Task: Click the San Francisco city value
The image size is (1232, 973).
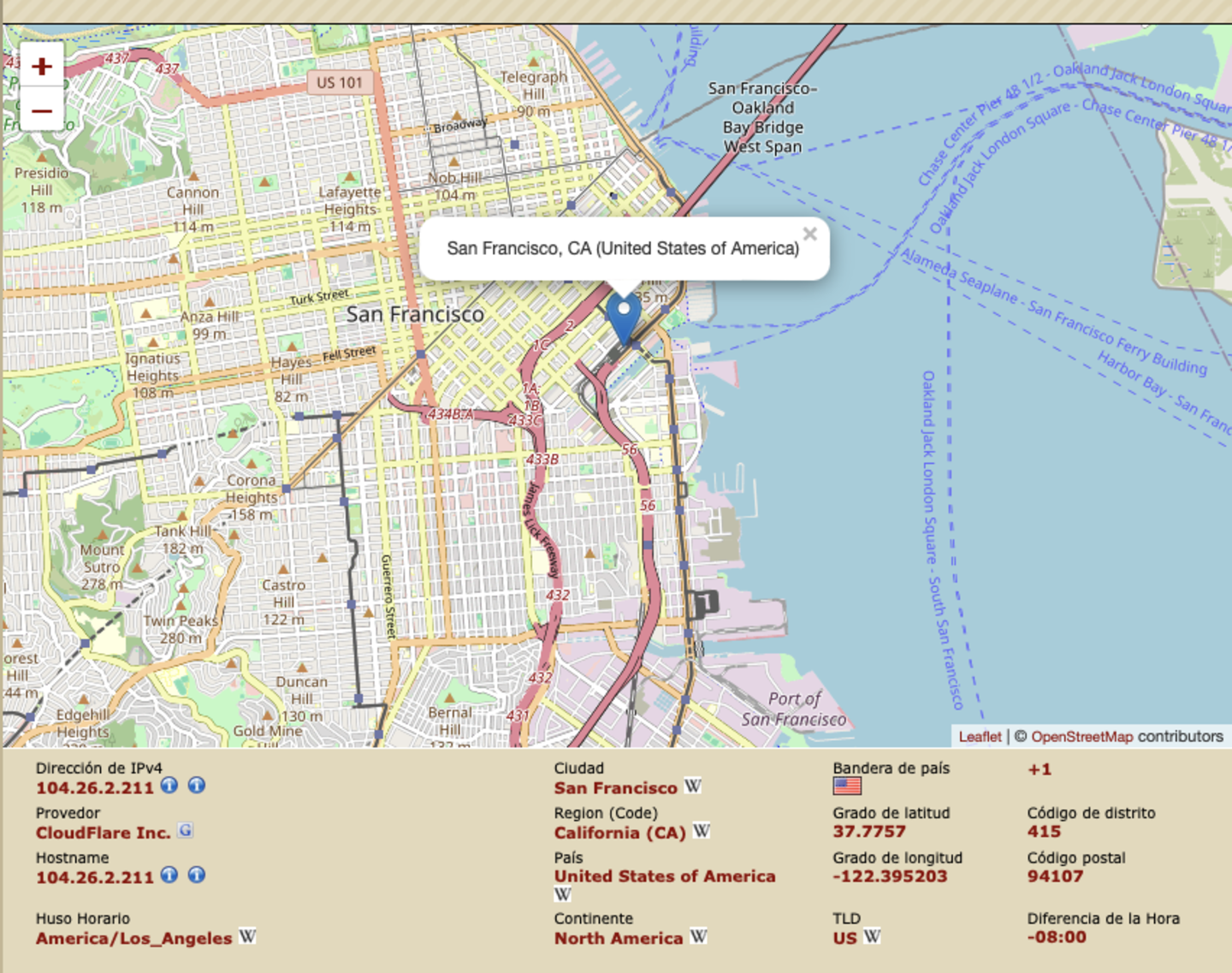Action: click(x=616, y=788)
